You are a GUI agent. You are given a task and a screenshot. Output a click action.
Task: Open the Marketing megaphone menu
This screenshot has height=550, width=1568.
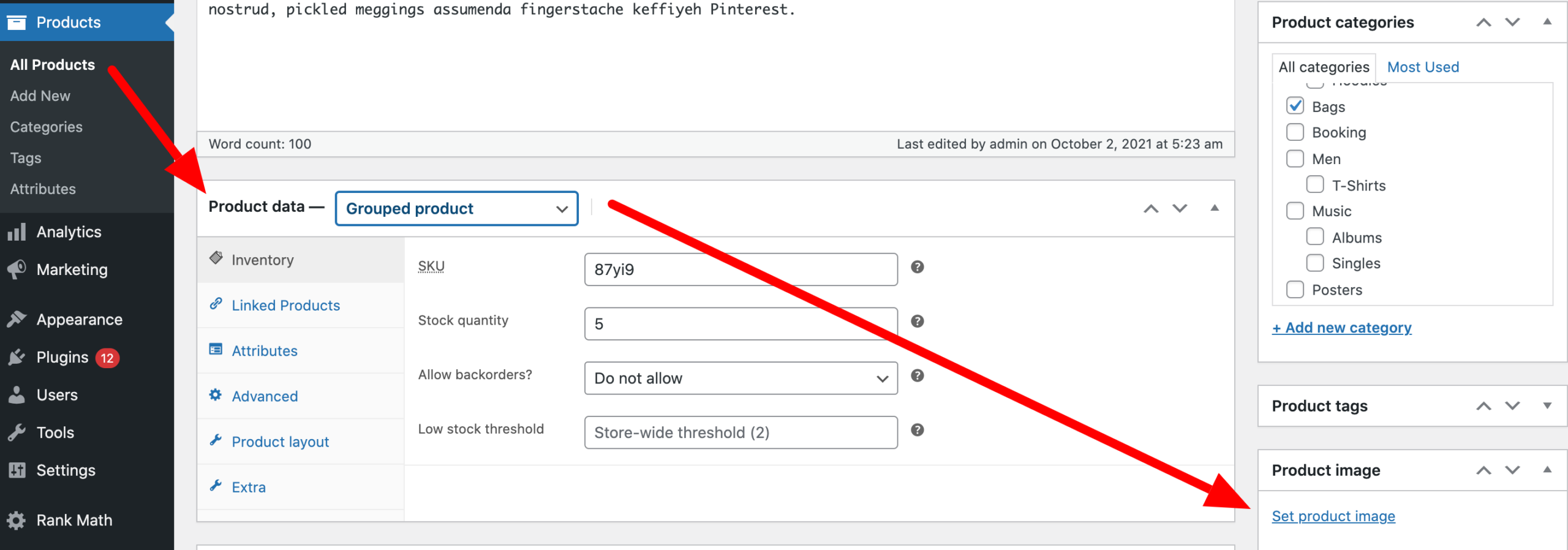pos(17,269)
